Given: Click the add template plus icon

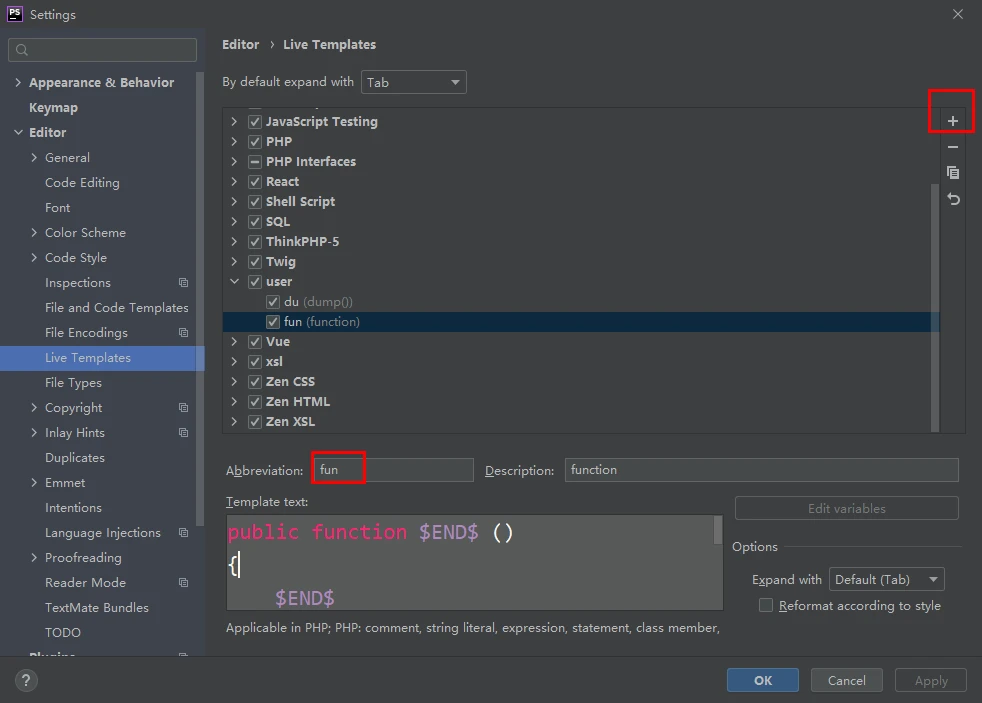Looking at the screenshot, I should point(952,121).
